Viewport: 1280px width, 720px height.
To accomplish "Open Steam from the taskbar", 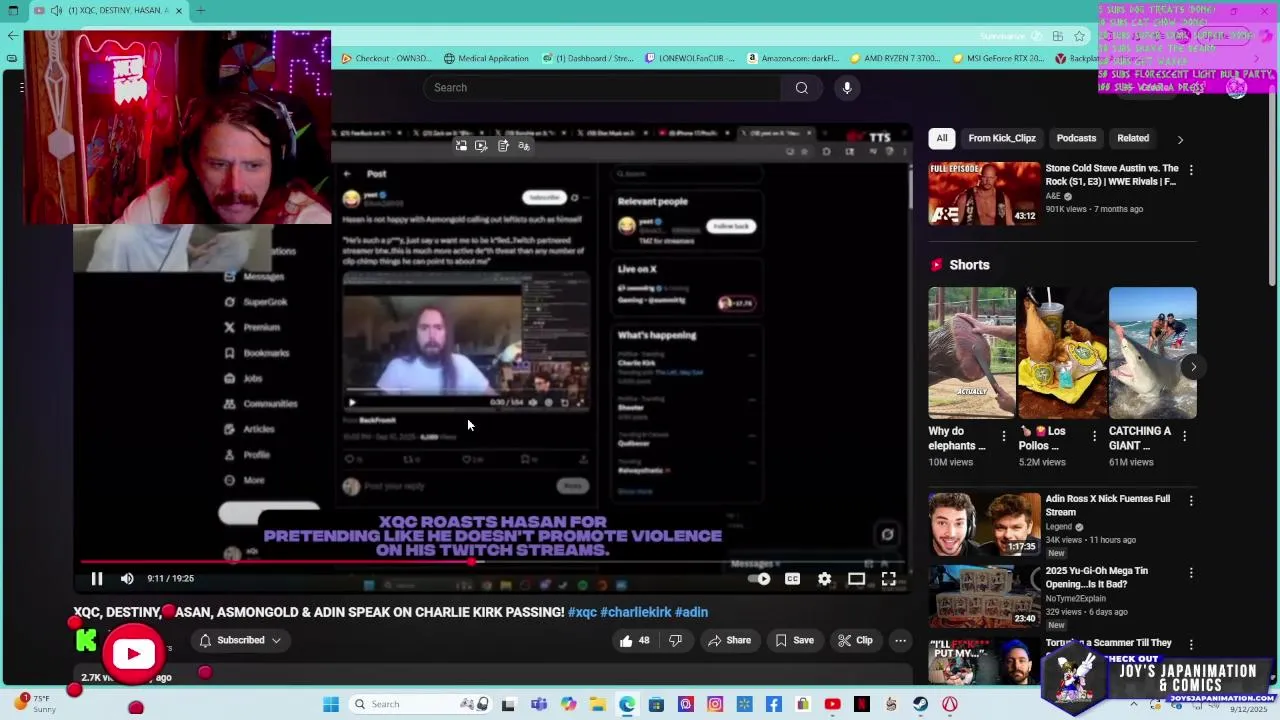I will click(920, 704).
